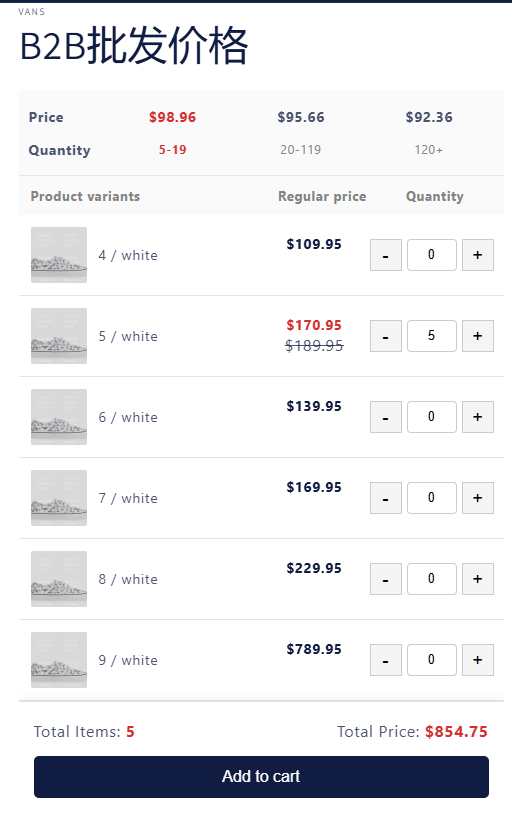The height and width of the screenshot is (817, 512).
Task: Select the 120+ quantity tier
Action: pyautogui.click(x=429, y=150)
